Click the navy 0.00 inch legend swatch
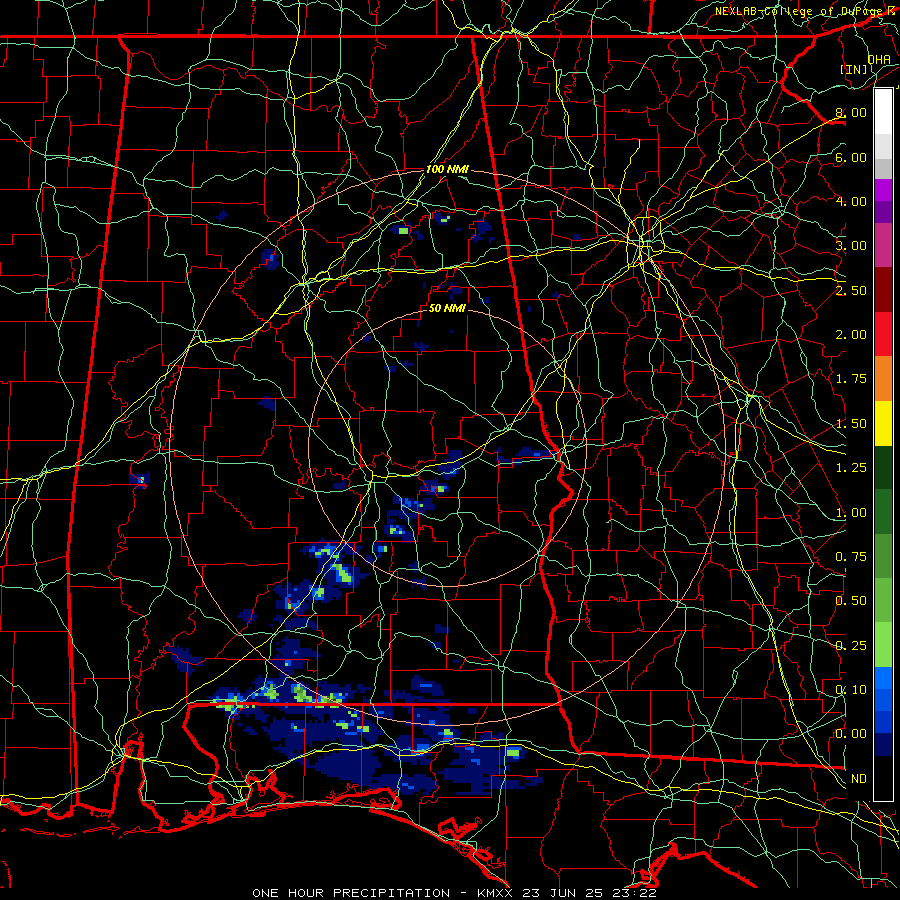The width and height of the screenshot is (900, 900). (883, 744)
